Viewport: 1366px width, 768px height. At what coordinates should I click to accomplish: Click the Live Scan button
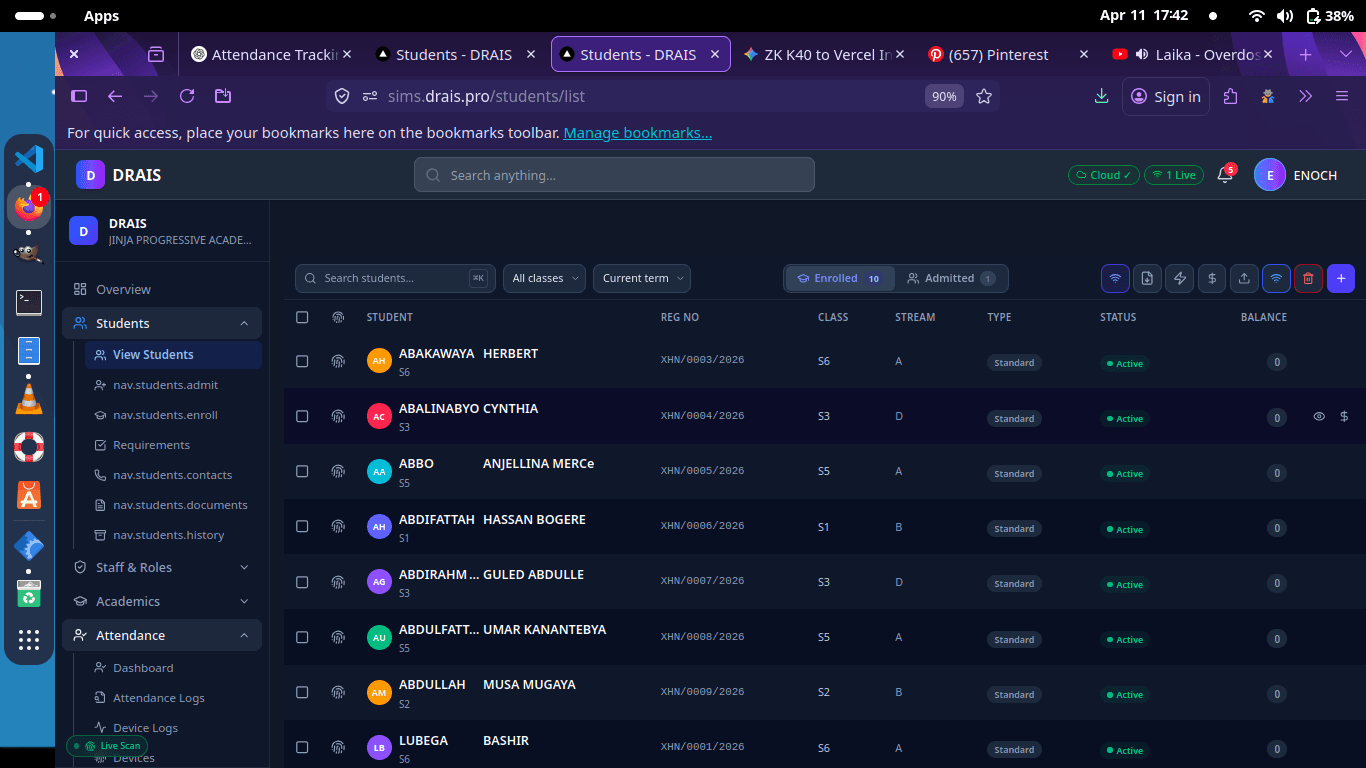[x=108, y=746]
